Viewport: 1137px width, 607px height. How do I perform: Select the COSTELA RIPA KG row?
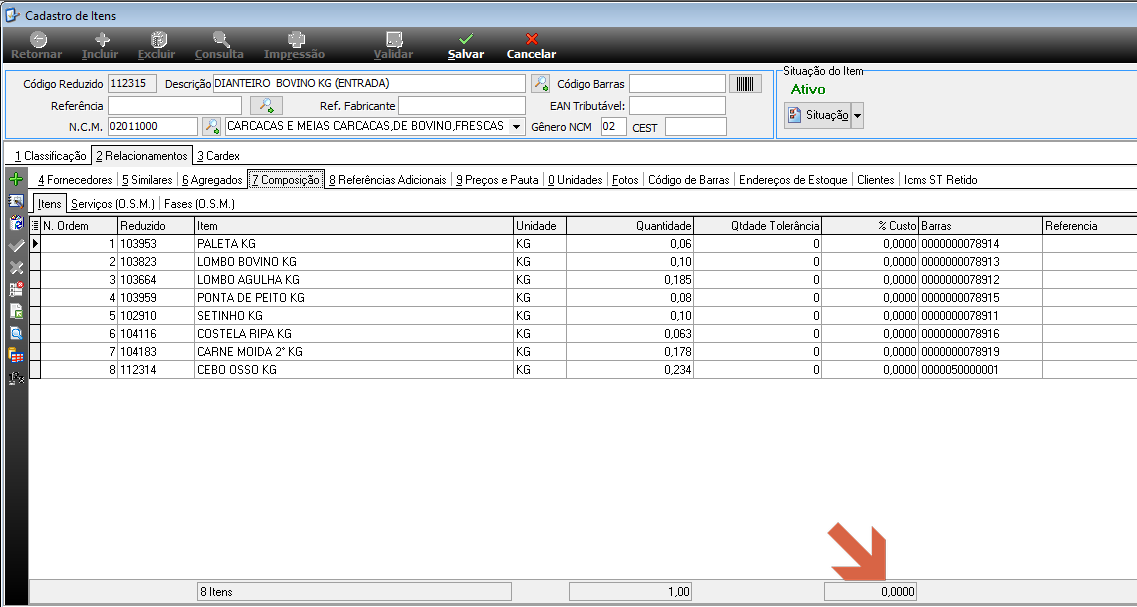583,334
